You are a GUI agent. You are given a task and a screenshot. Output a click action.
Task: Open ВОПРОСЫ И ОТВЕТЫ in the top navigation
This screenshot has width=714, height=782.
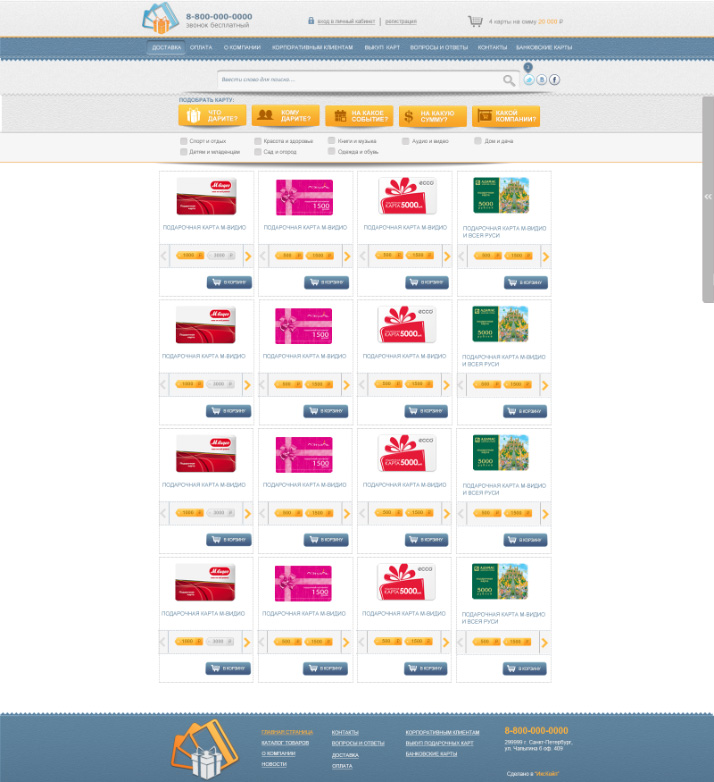(439, 47)
